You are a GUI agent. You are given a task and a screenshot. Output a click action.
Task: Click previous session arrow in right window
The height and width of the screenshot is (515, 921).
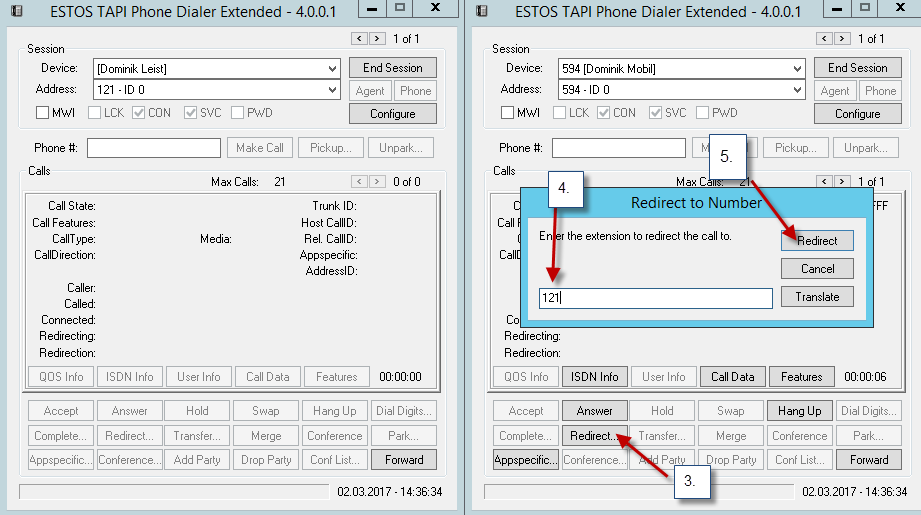coord(825,38)
